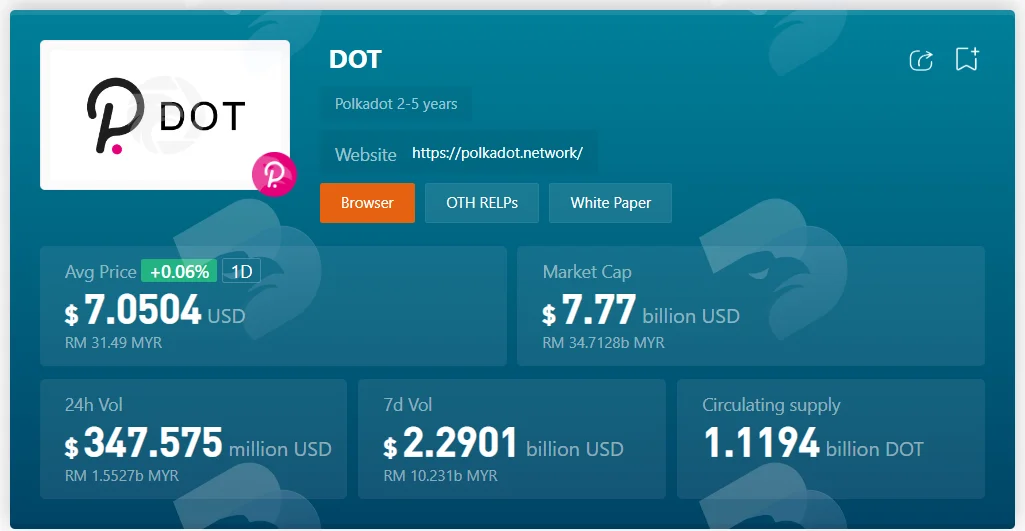The image size is (1025, 531).
Task: Open the Market Cap card
Action: pyautogui.click(x=751, y=306)
